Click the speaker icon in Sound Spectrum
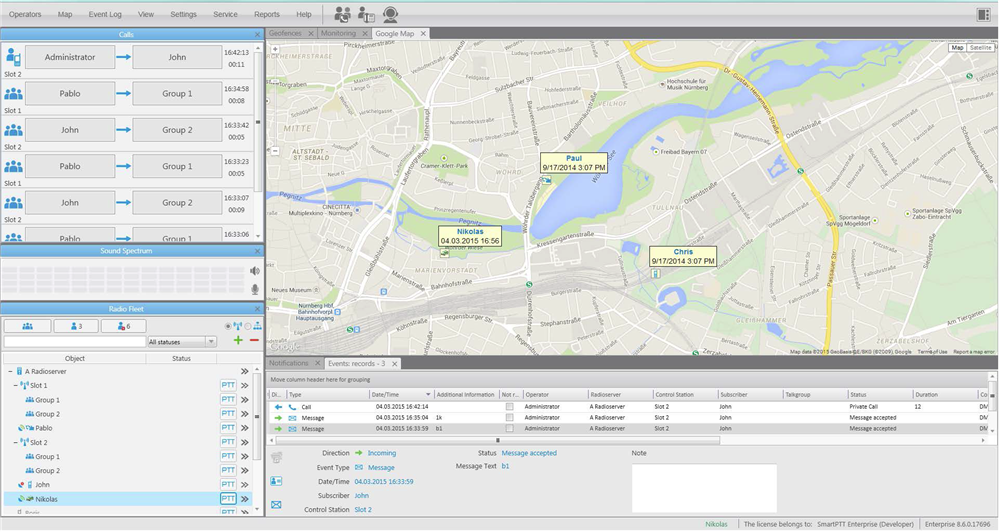Screen dimensions: 1000x532 [256, 271]
